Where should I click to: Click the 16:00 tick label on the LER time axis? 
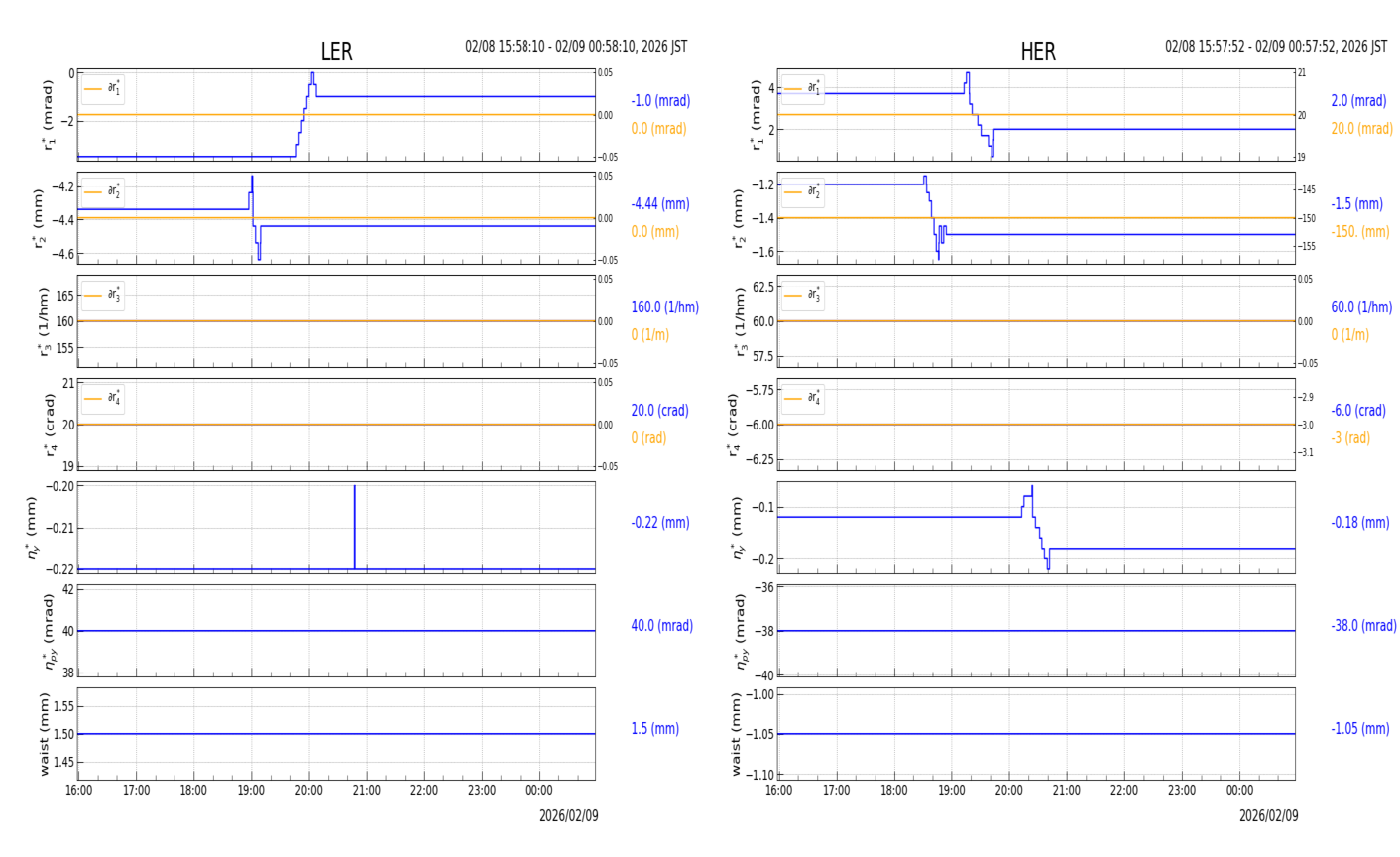pyautogui.click(x=79, y=791)
